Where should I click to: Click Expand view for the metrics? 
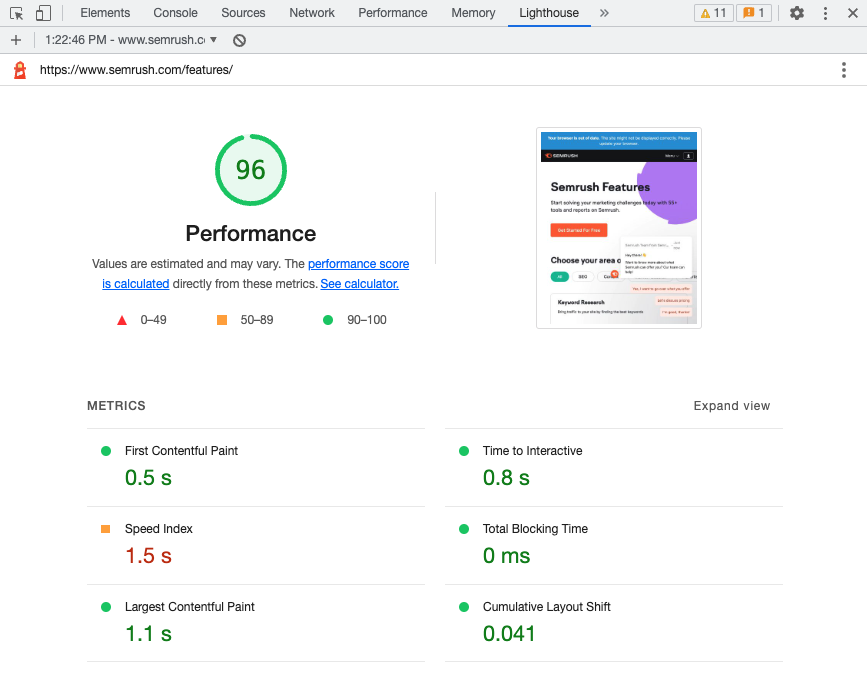(x=731, y=406)
